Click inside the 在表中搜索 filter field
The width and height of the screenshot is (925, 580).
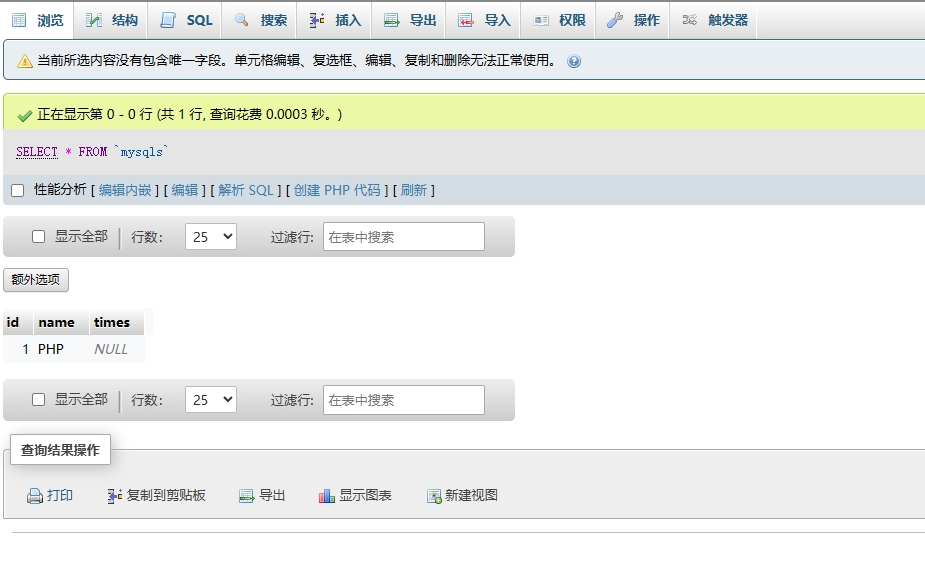coord(403,236)
